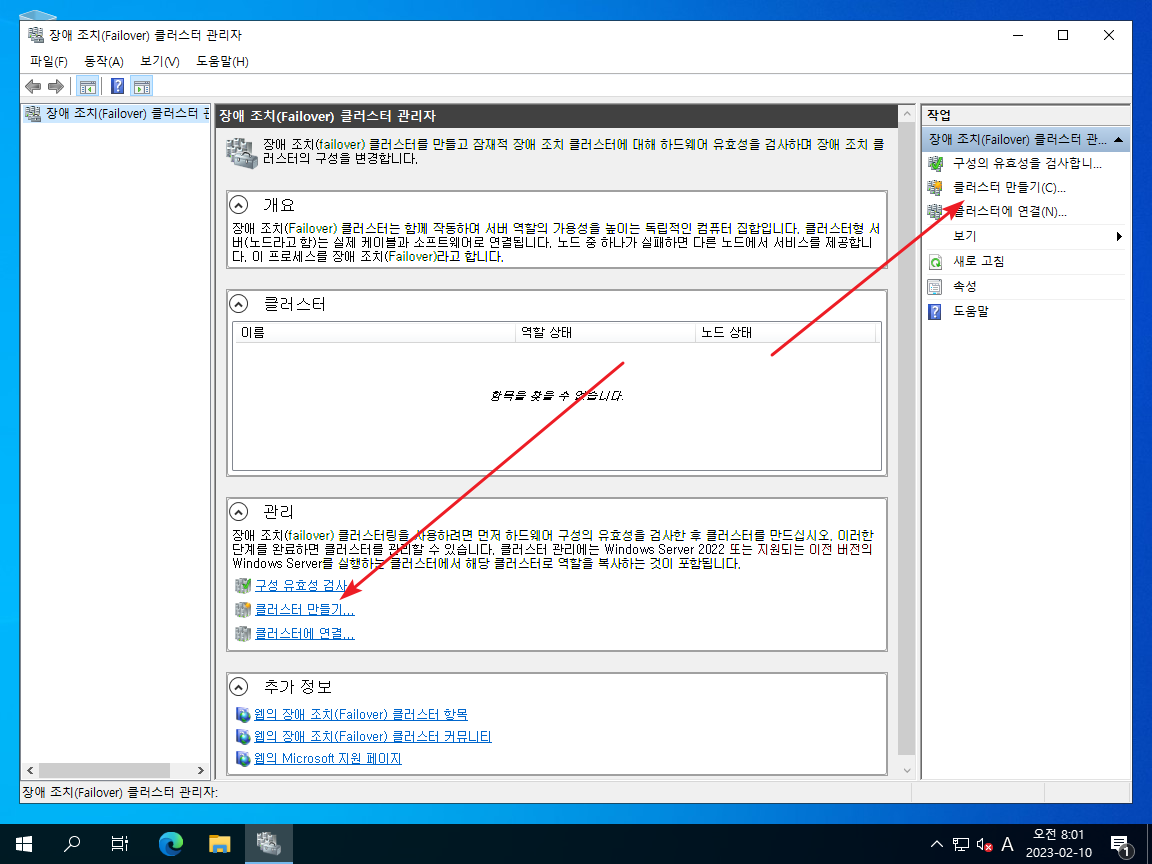
Task: Click icon beside 구성 유효성 검사 link
Action: pyautogui.click(x=242, y=586)
